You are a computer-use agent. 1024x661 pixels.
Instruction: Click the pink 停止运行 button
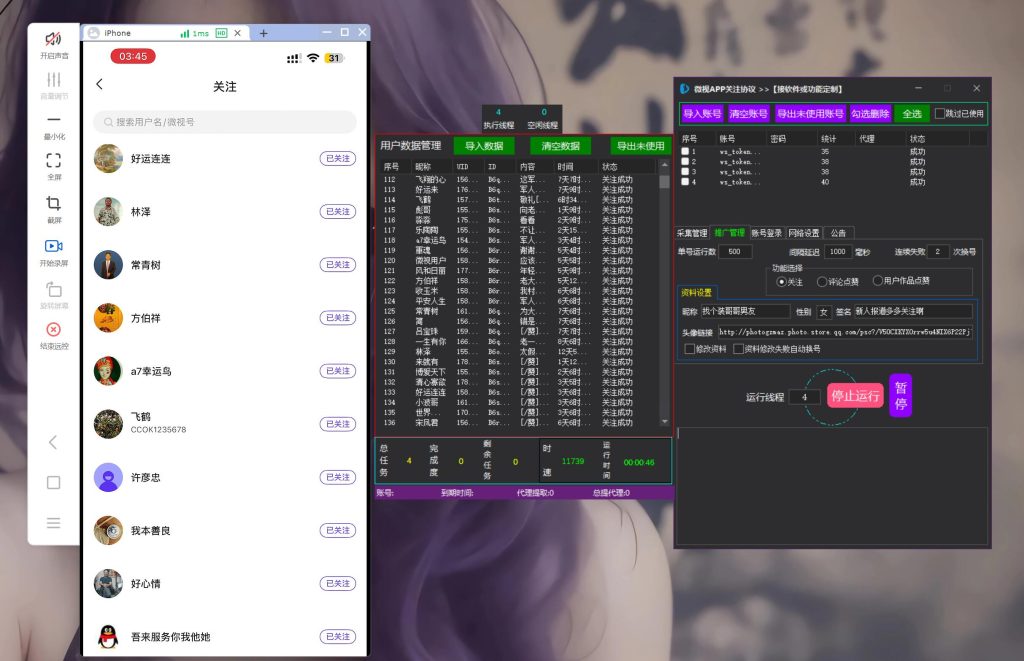coord(855,396)
